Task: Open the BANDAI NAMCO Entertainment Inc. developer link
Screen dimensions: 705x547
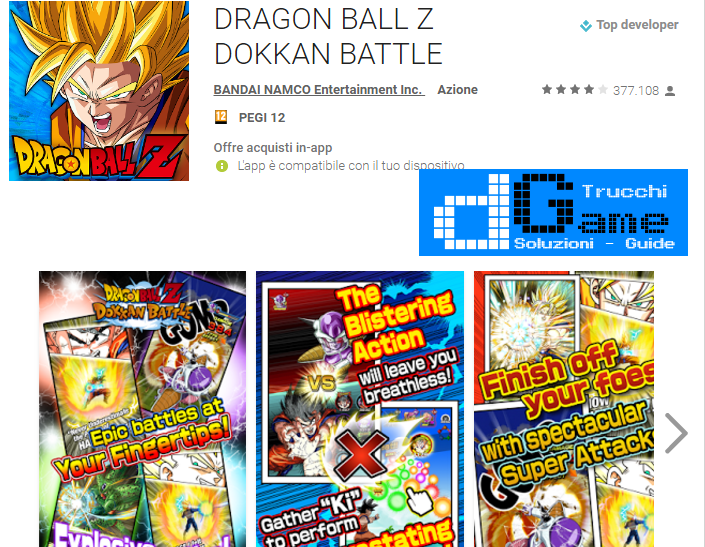Action: click(x=318, y=89)
